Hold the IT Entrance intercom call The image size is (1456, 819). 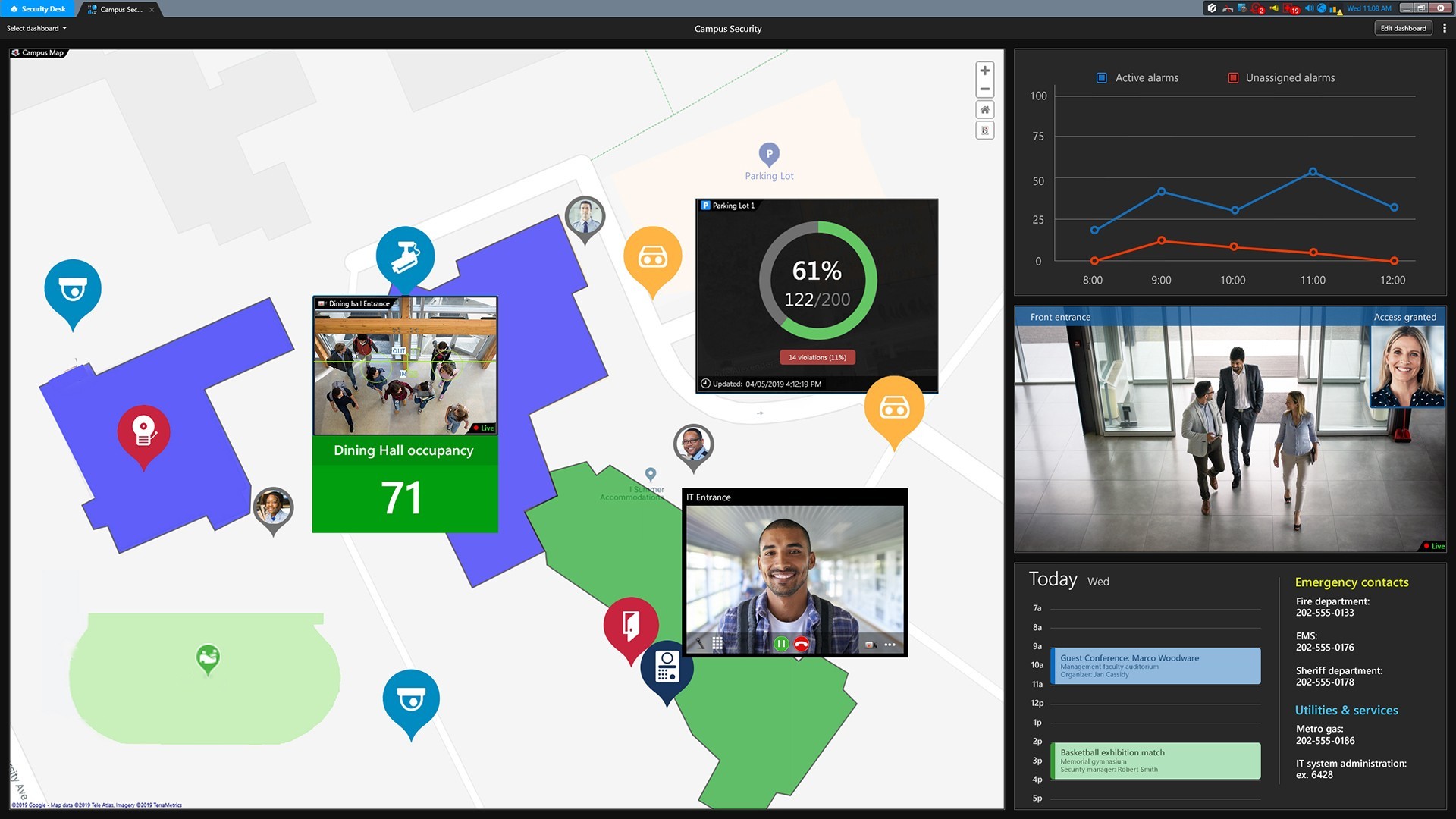[781, 644]
